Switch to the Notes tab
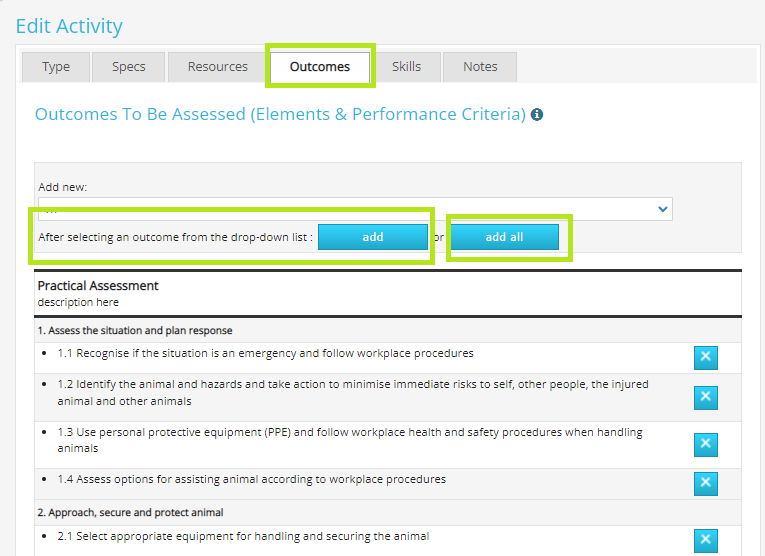 point(480,67)
